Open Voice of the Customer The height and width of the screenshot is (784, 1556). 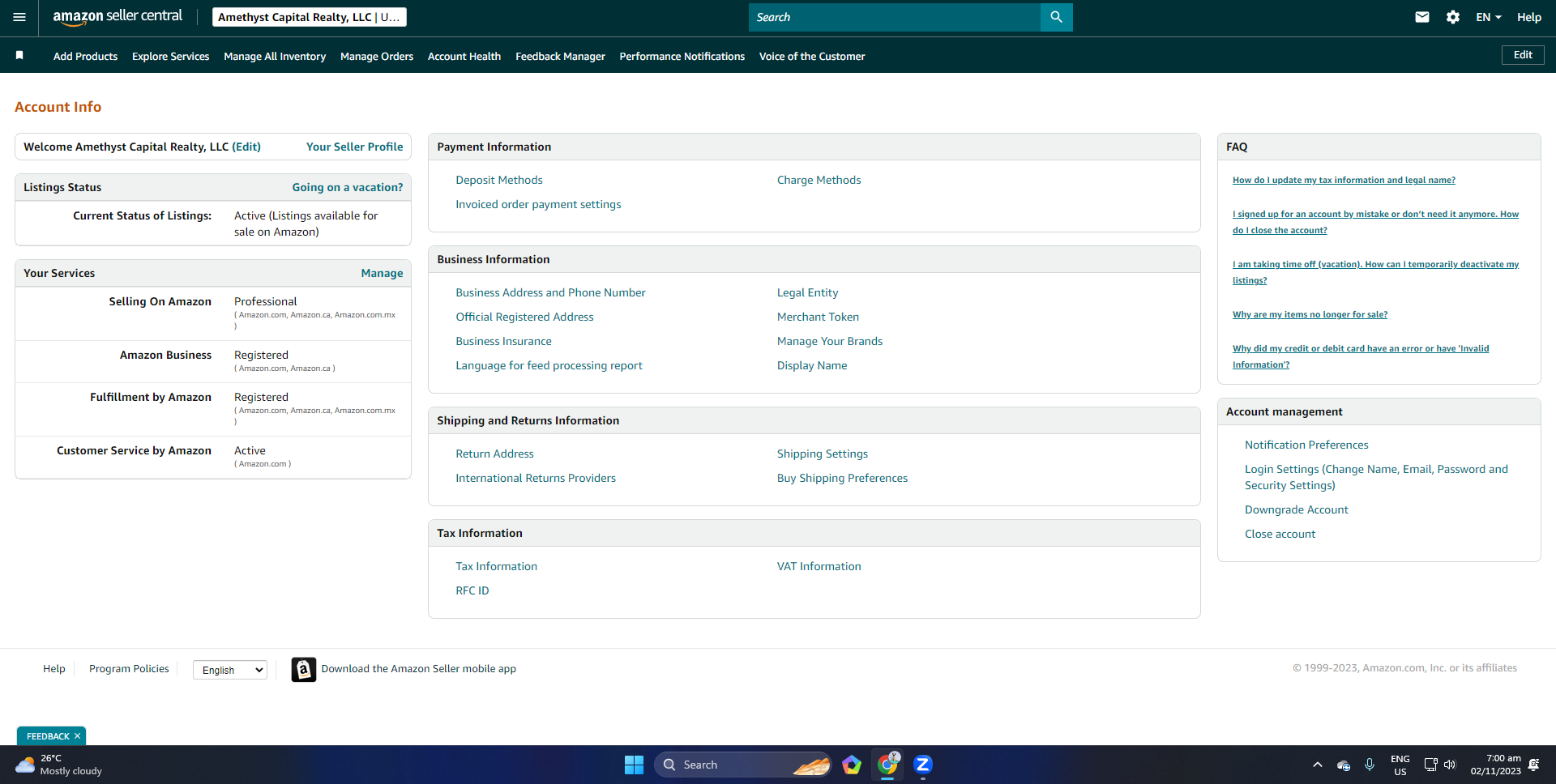[812, 56]
